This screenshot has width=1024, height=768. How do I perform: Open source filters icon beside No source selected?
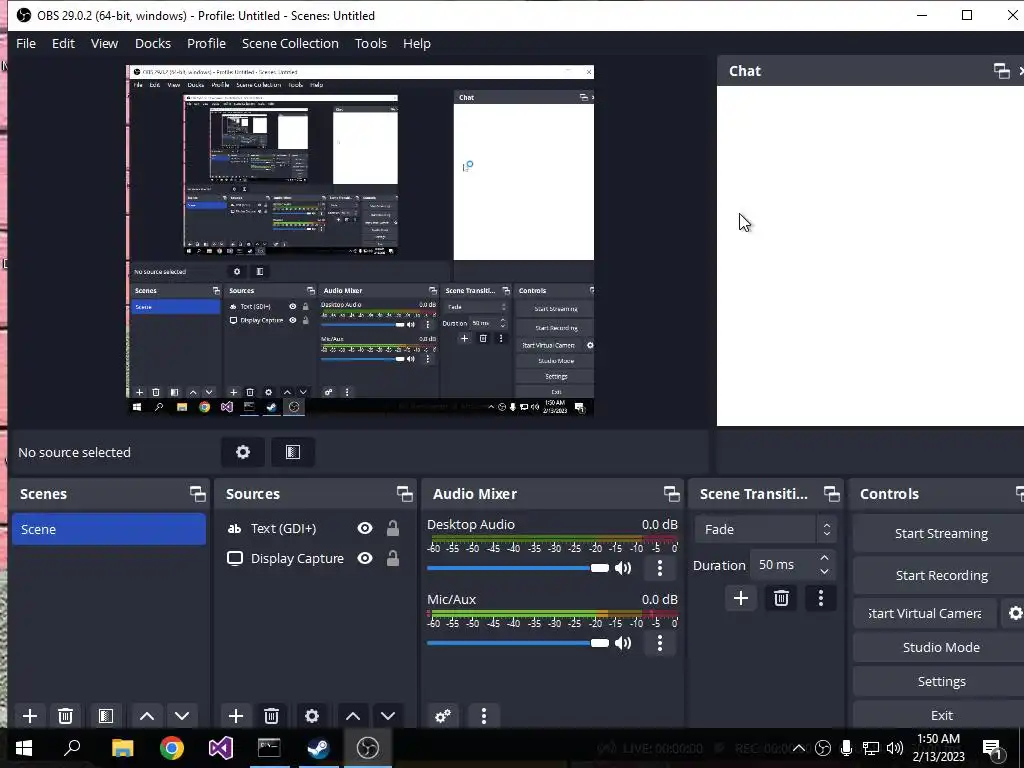(x=293, y=452)
